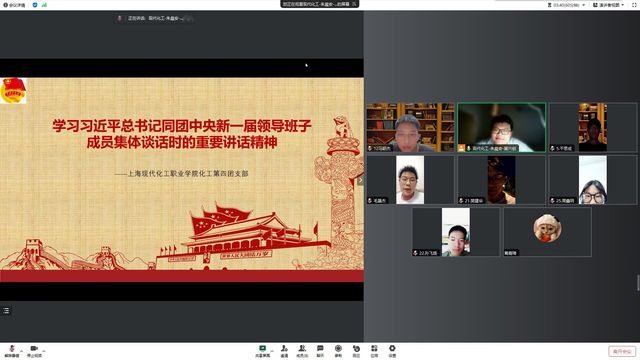This screenshot has height=360, width=640.
Task: Unmute the microphone in the meeting toolbar
Action: click(12, 349)
